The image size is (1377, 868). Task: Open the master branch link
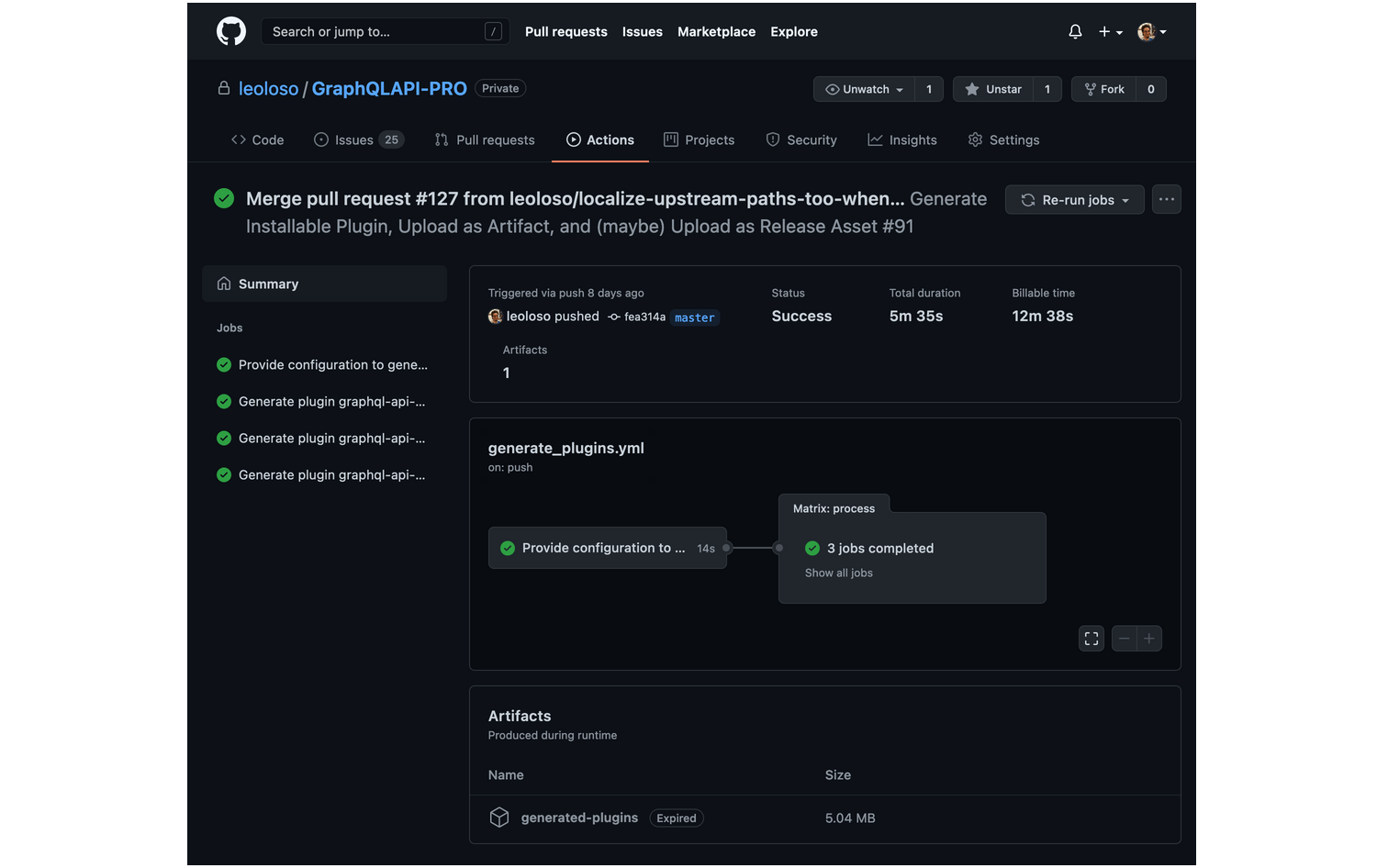(694, 317)
